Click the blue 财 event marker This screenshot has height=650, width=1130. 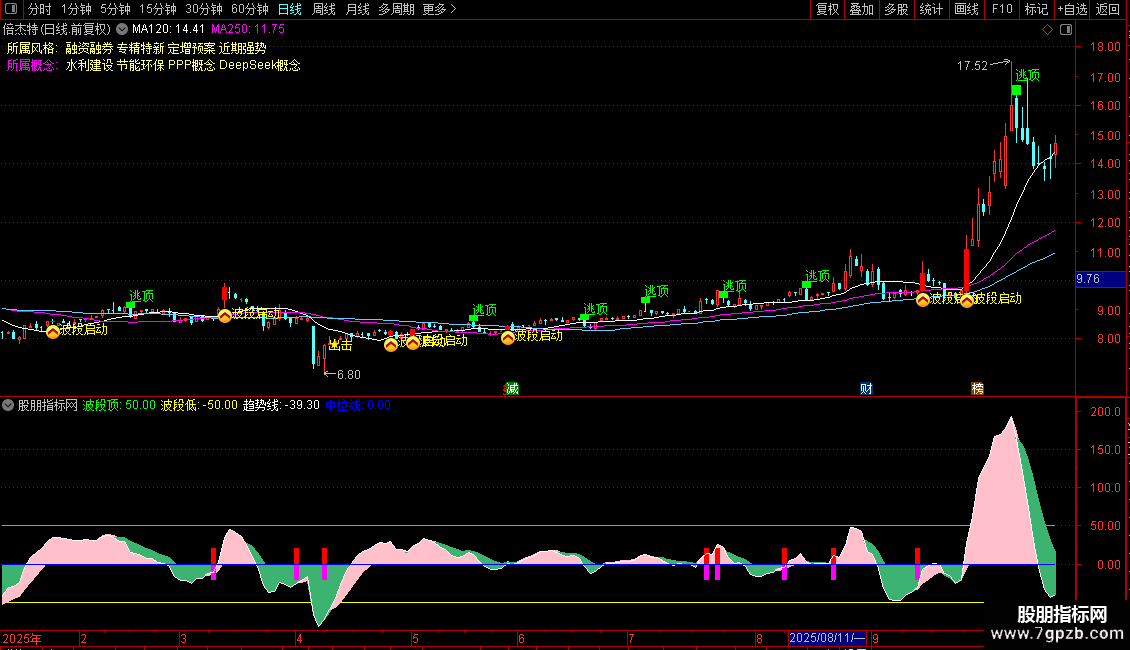tap(866, 388)
